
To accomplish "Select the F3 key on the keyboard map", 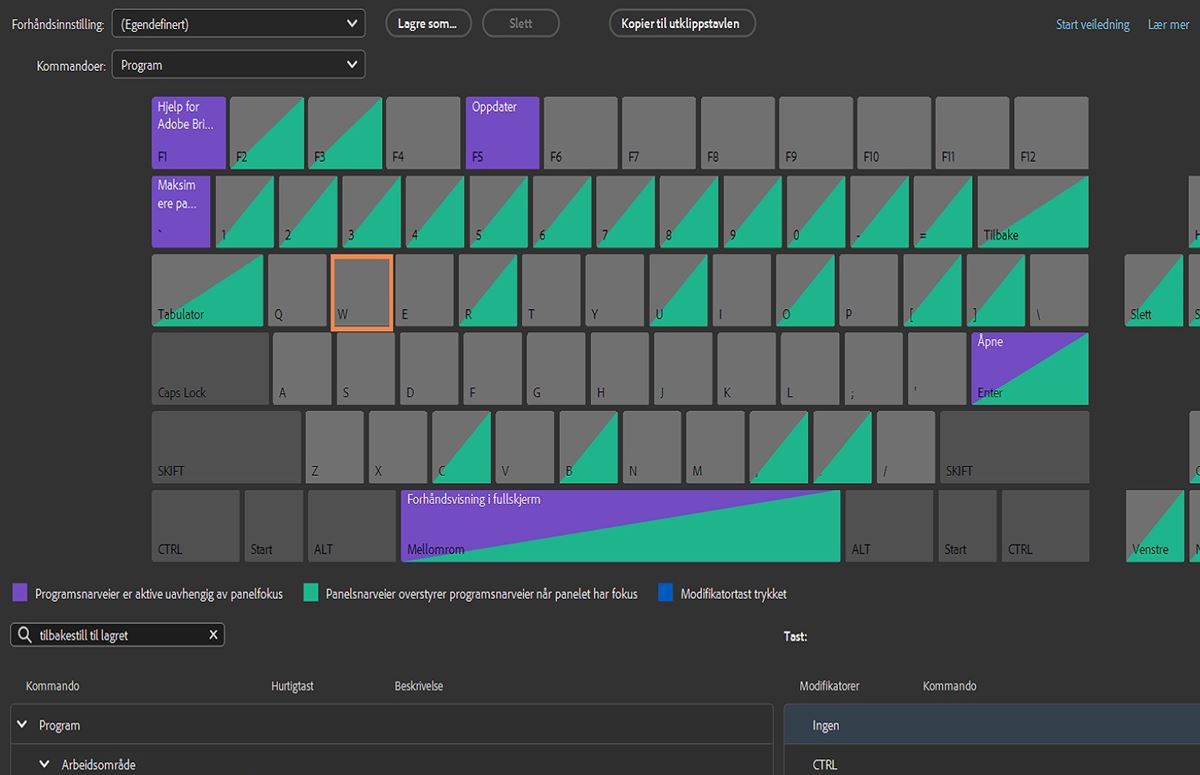I will [345, 133].
